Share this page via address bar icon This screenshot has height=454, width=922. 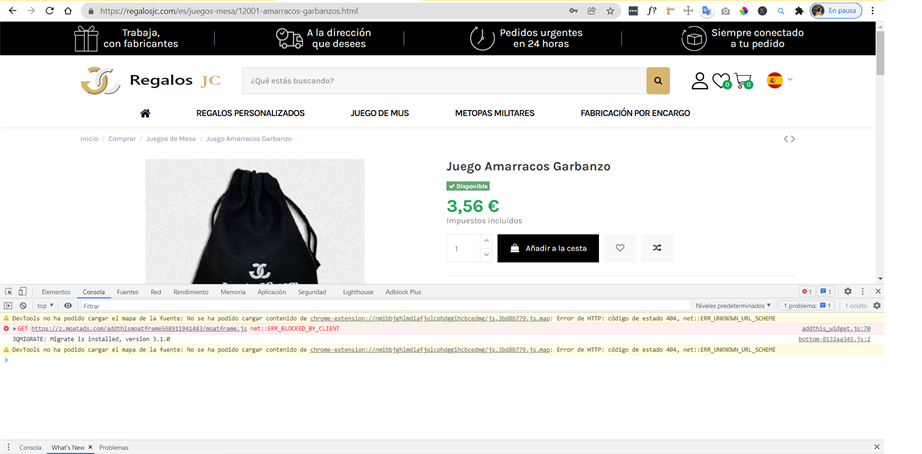coord(592,11)
